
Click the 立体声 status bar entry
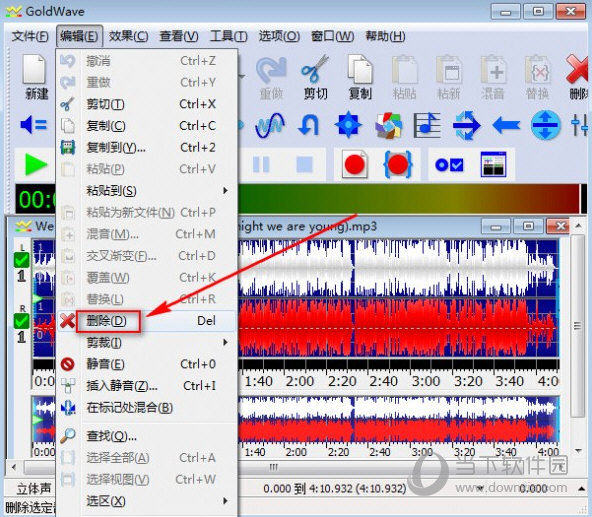pyautogui.click(x=34, y=489)
